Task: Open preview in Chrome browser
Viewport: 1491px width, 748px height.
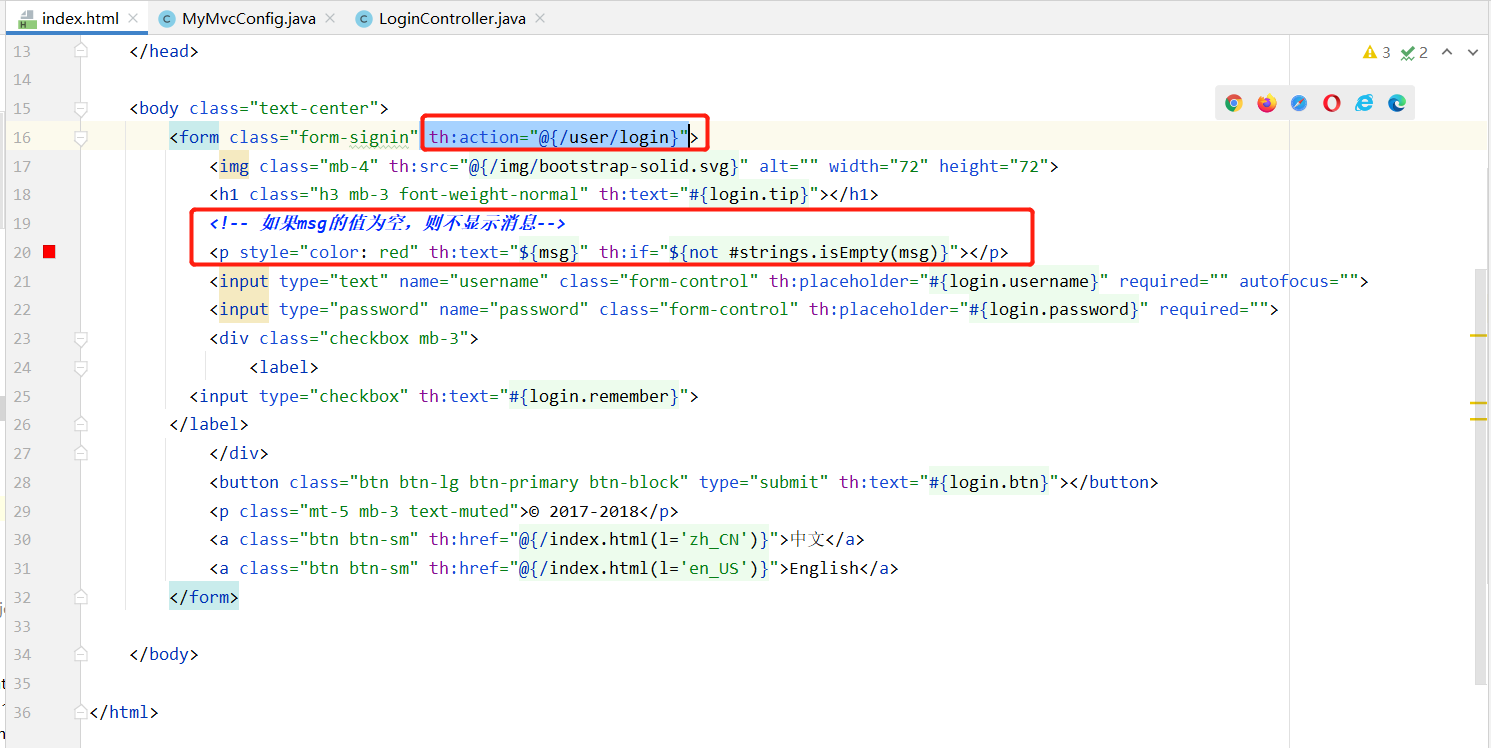Action: coord(1234,103)
